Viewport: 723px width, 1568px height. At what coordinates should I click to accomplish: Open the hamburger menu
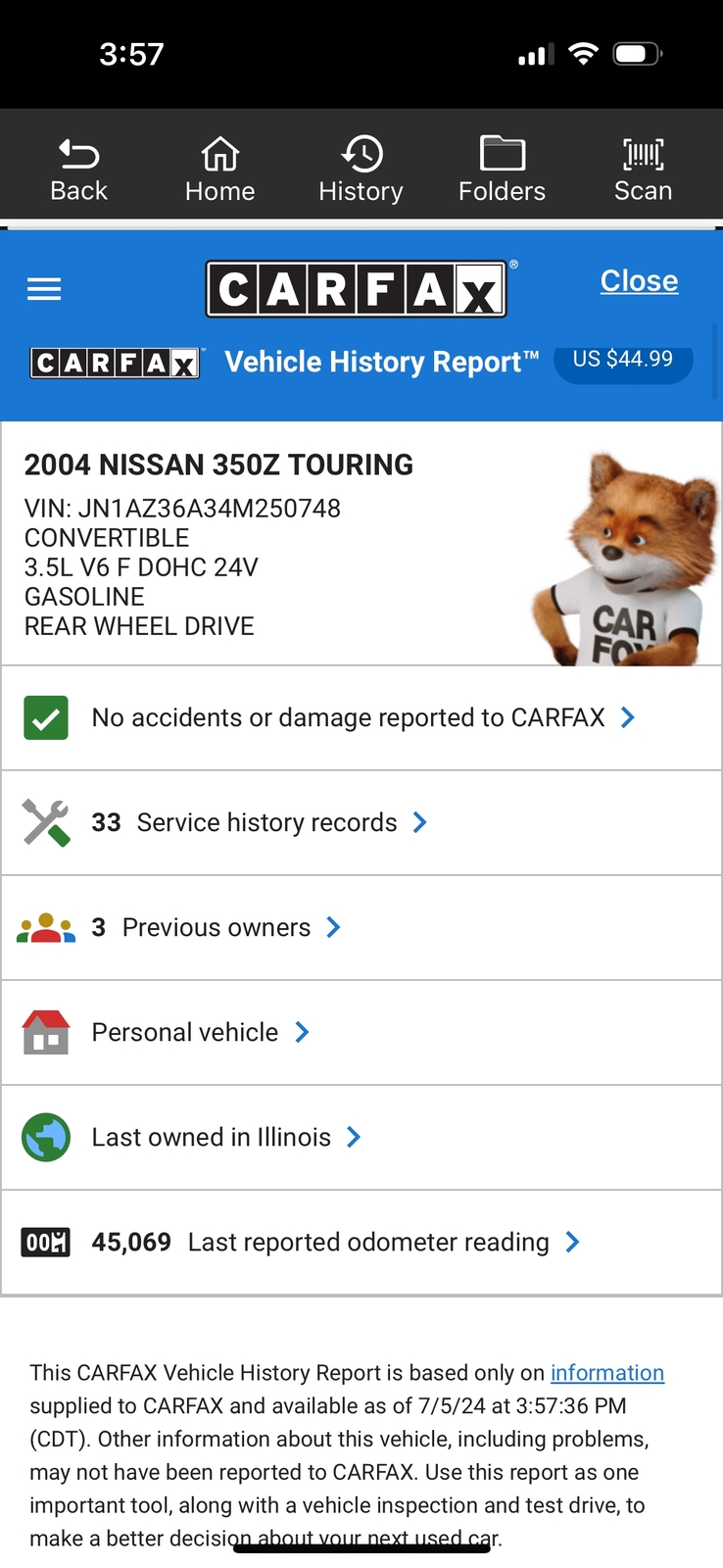[44, 289]
